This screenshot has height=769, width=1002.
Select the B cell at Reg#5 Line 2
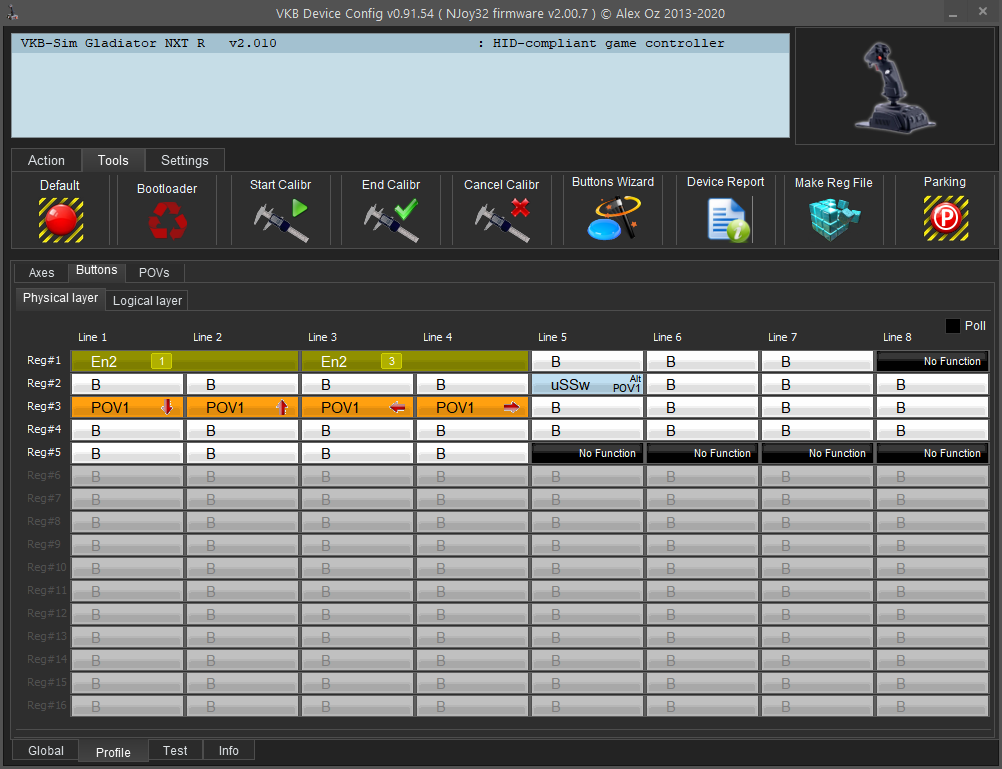pyautogui.click(x=243, y=453)
